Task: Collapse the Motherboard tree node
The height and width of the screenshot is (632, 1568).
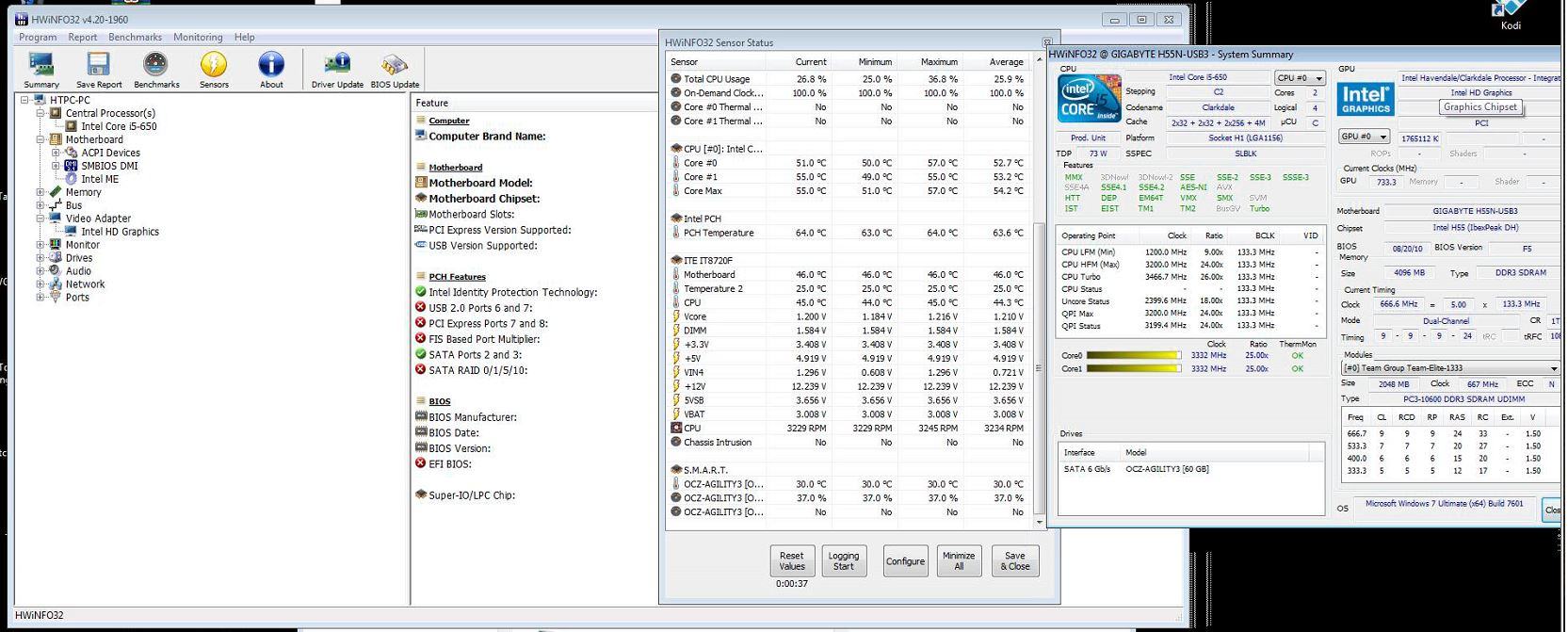Action: click(x=40, y=139)
